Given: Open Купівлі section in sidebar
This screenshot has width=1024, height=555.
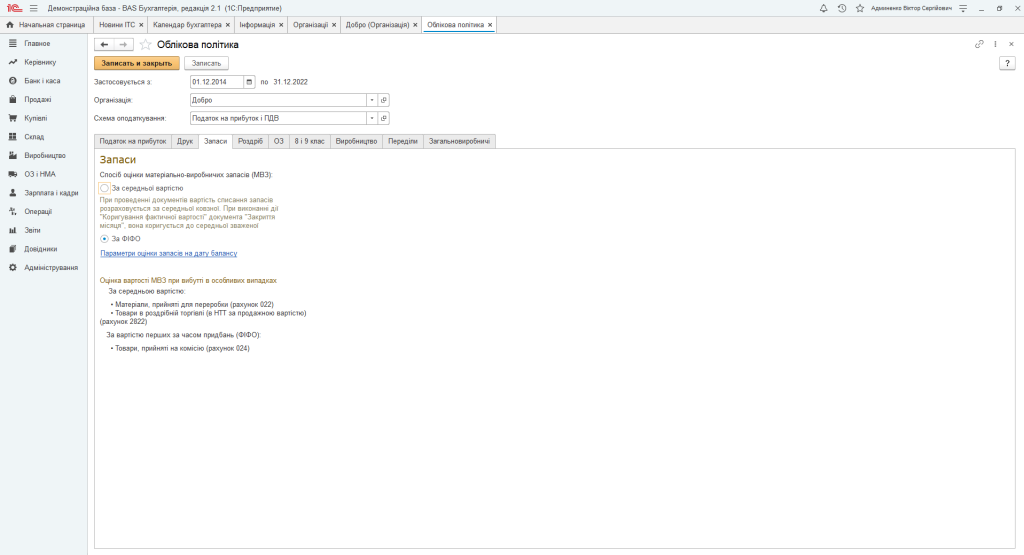Looking at the screenshot, I should 35,118.
